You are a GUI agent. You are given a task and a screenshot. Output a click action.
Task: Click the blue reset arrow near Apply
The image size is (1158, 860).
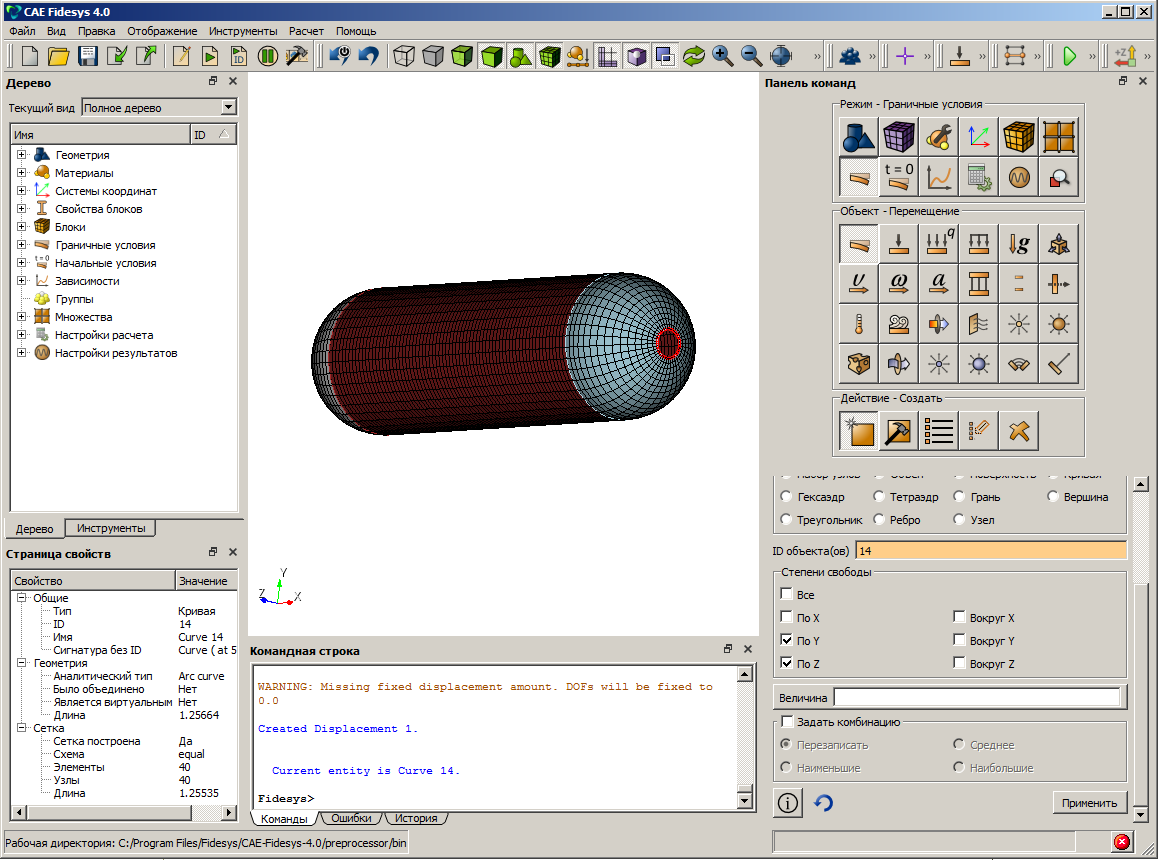823,802
